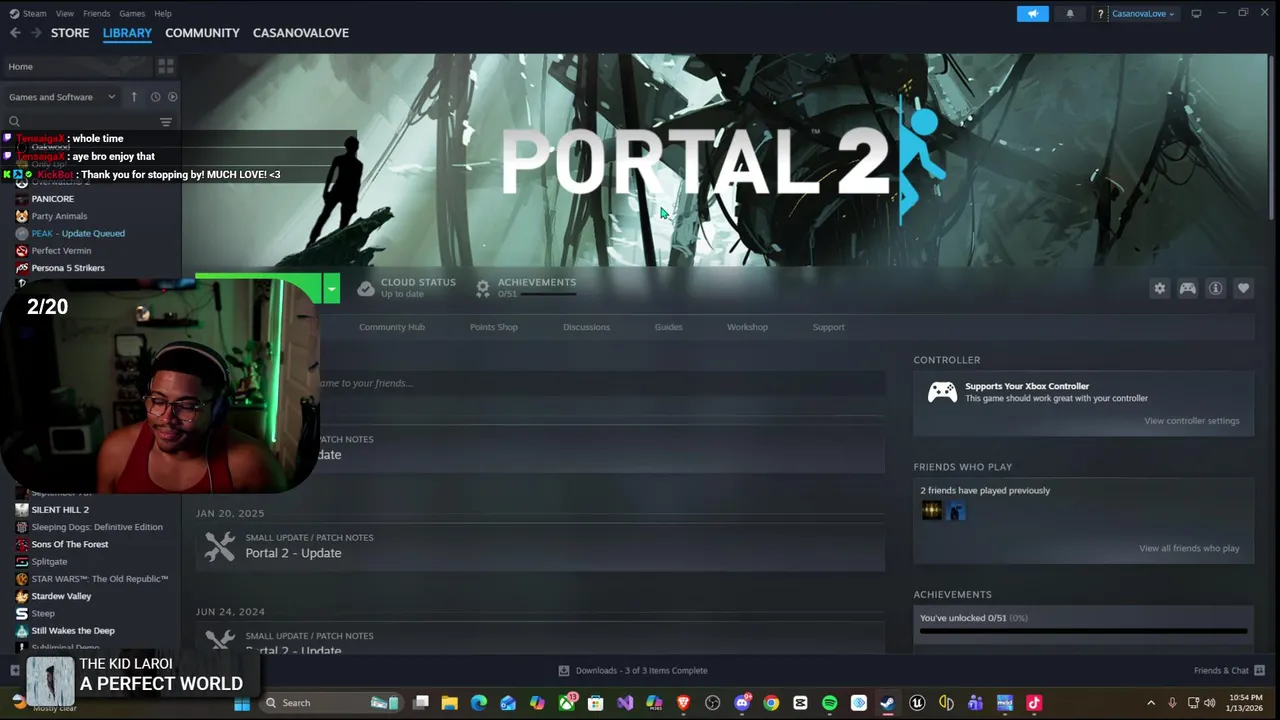Open the Points Shop link

[x=494, y=327]
